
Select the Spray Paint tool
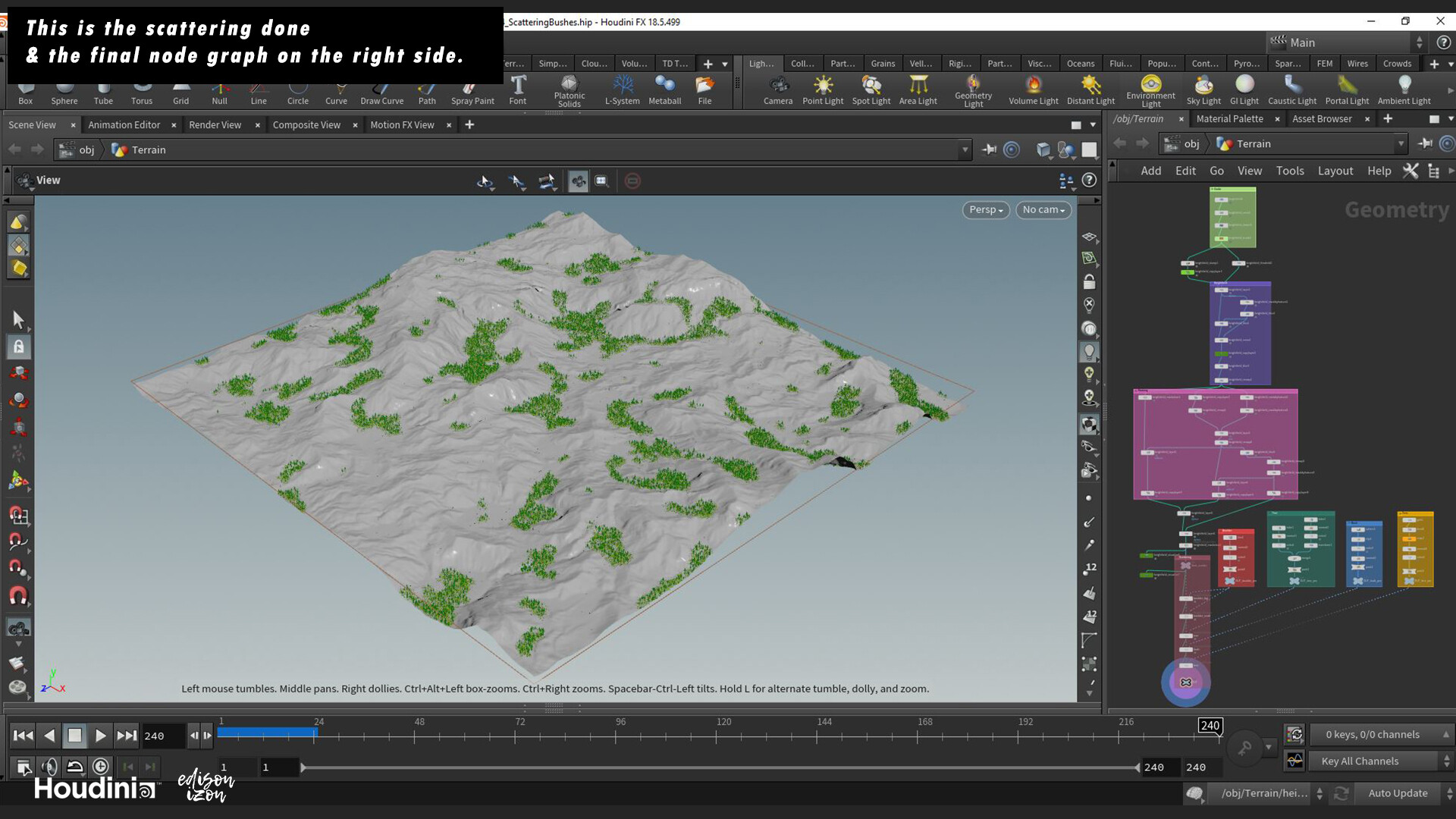472,91
